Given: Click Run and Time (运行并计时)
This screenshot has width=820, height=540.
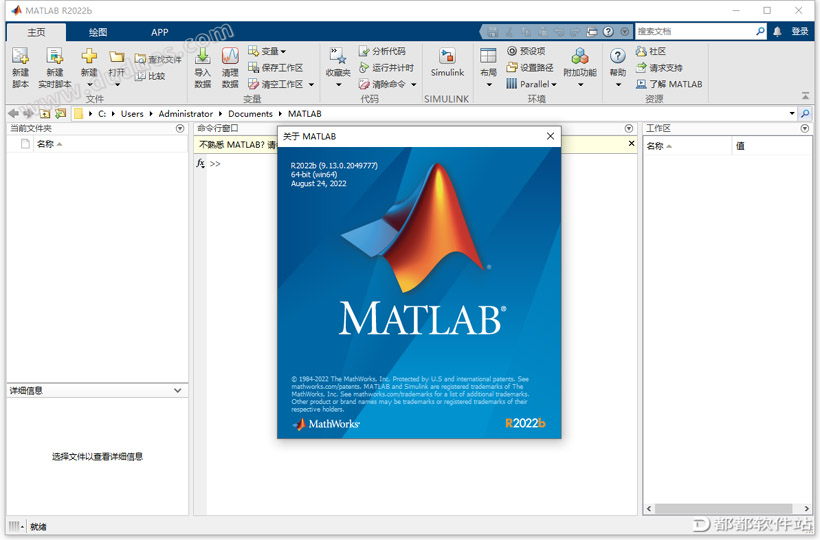Looking at the screenshot, I should [x=386, y=67].
